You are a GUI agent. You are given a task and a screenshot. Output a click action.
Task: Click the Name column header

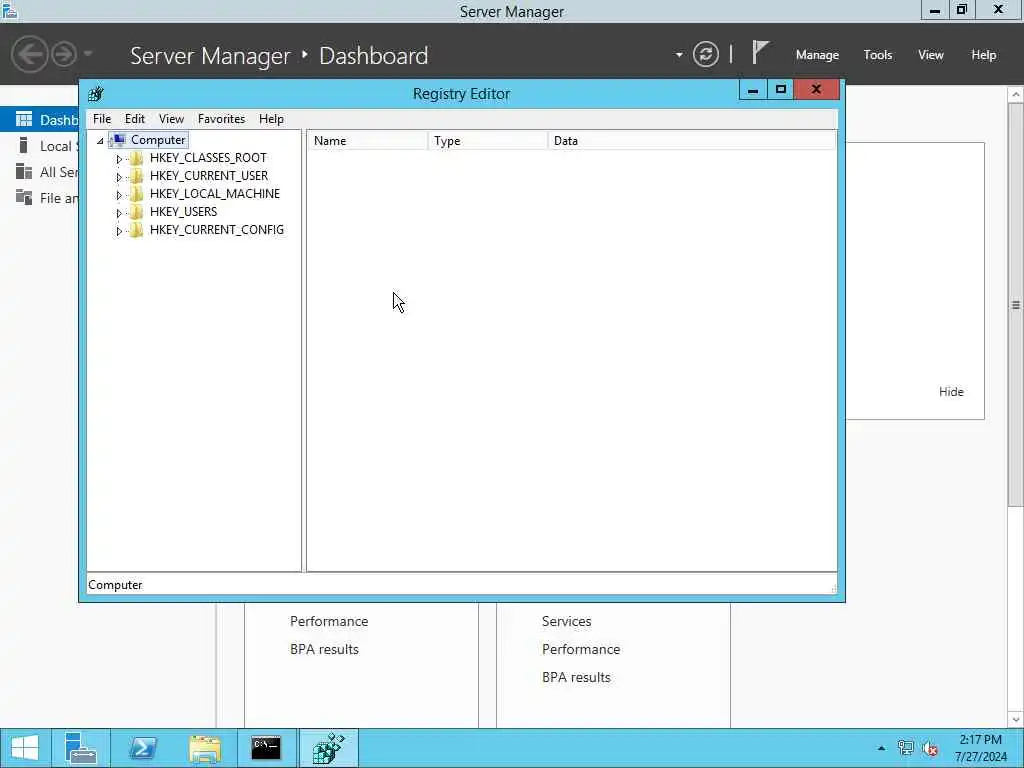pyautogui.click(x=368, y=140)
